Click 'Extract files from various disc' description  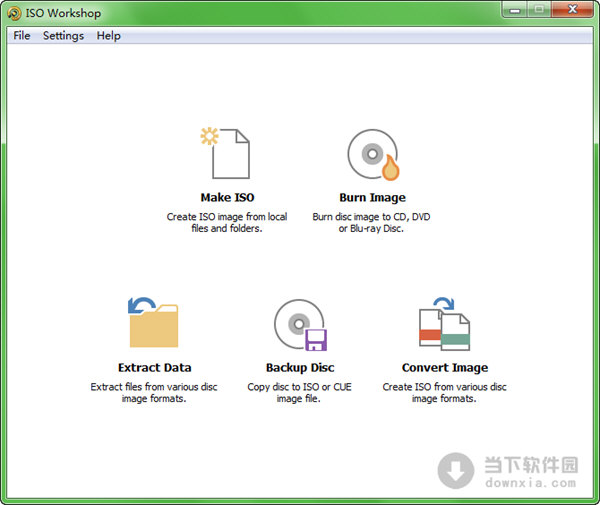pyautogui.click(x=154, y=393)
